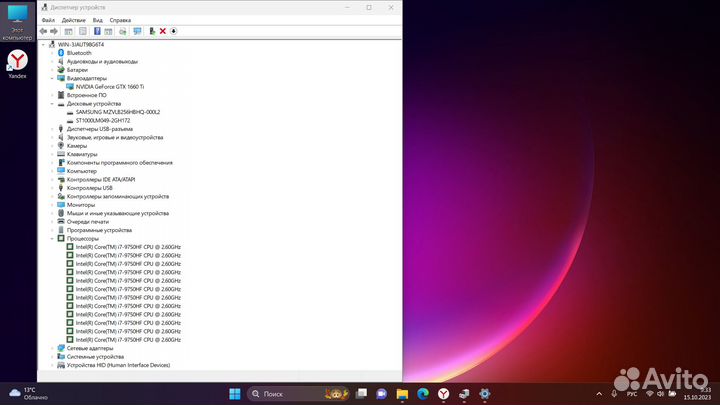Select Этот компьютер desktop icon

point(17,23)
